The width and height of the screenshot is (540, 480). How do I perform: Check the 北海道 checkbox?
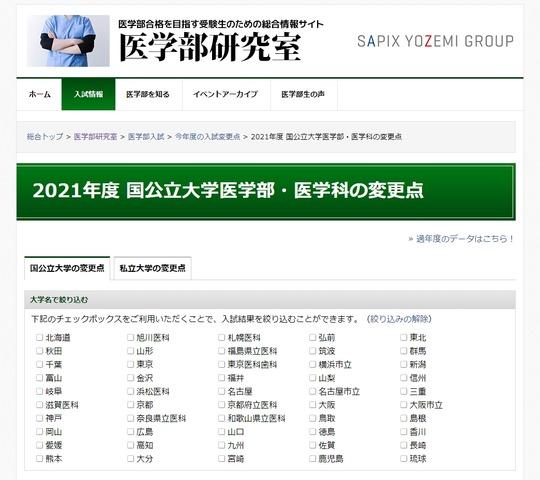click(39, 337)
